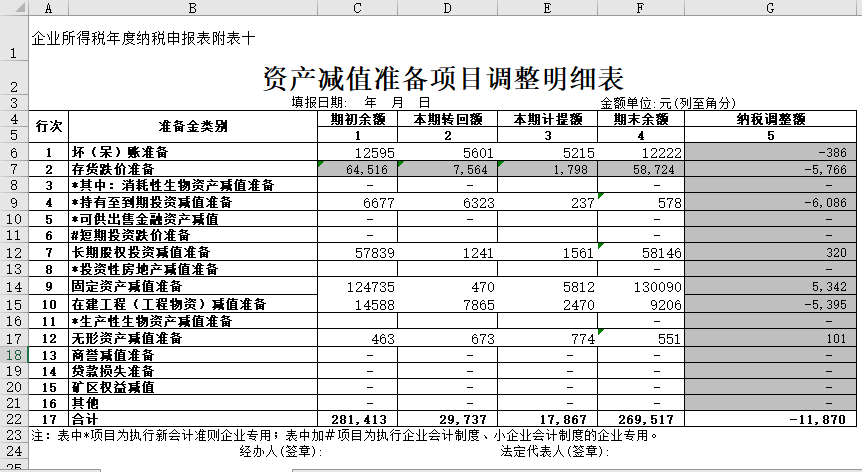
Task: Select the 合计 纳税调整额 value -11,870
Action: click(770, 419)
